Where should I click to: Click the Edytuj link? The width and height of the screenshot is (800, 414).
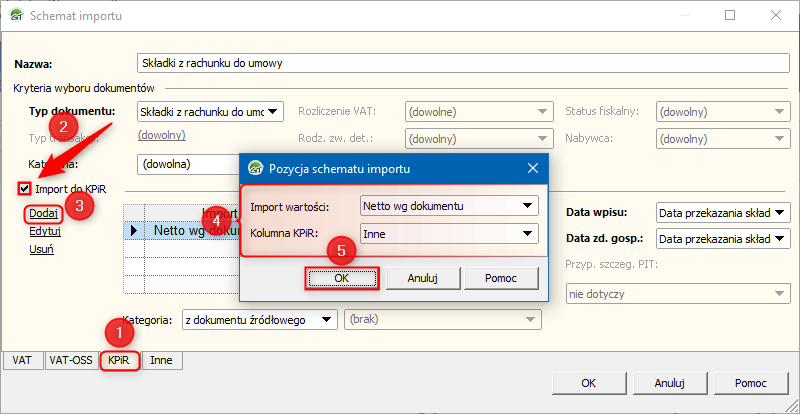(45, 231)
